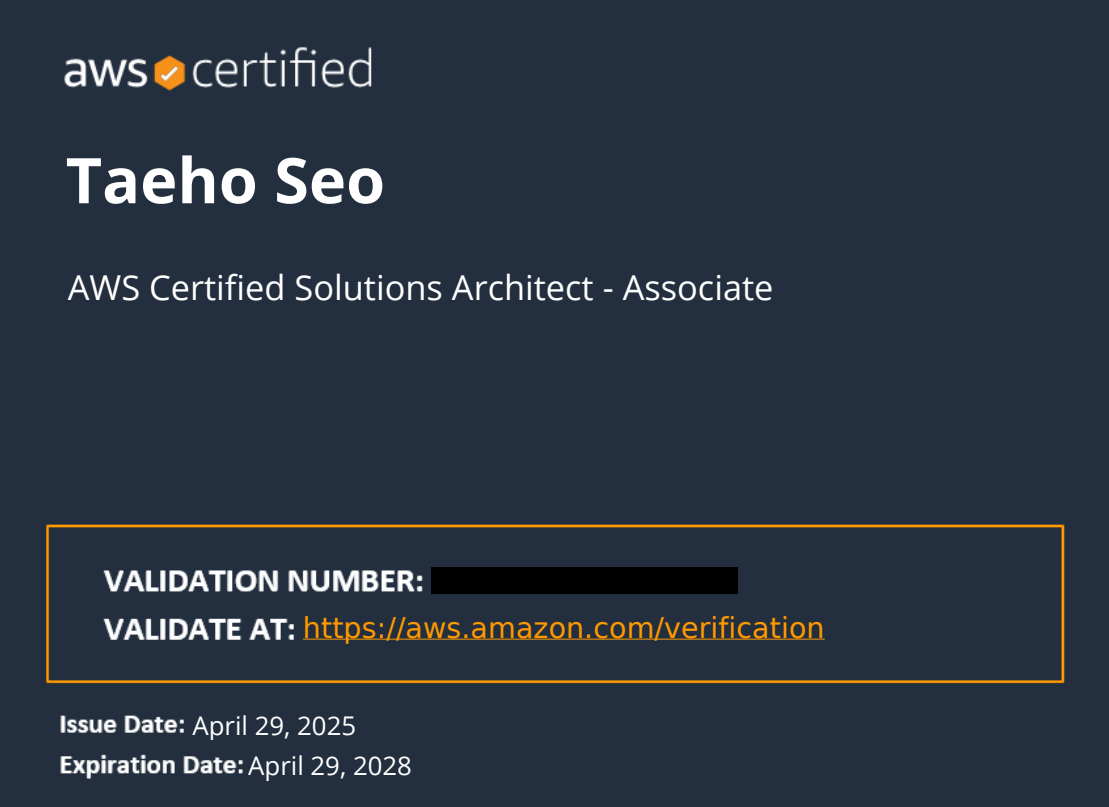Click the name Taeho Seo

225,182
